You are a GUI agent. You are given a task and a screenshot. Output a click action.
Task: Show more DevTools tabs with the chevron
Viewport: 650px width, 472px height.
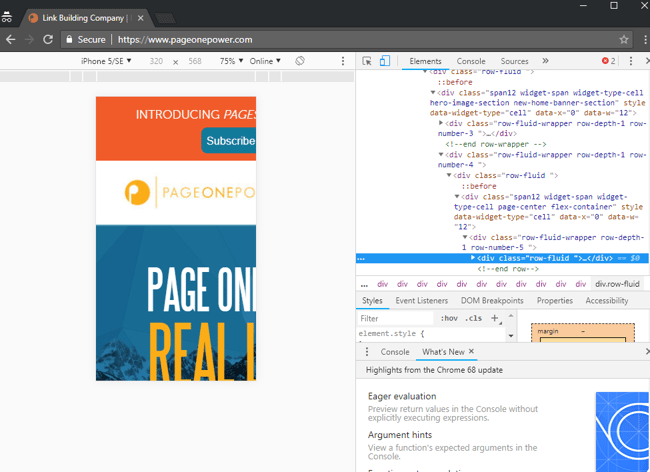coord(546,61)
